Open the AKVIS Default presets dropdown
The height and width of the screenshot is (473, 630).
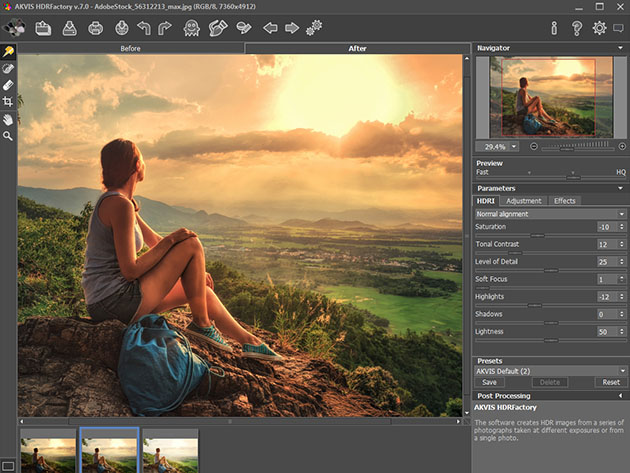pyautogui.click(x=549, y=371)
